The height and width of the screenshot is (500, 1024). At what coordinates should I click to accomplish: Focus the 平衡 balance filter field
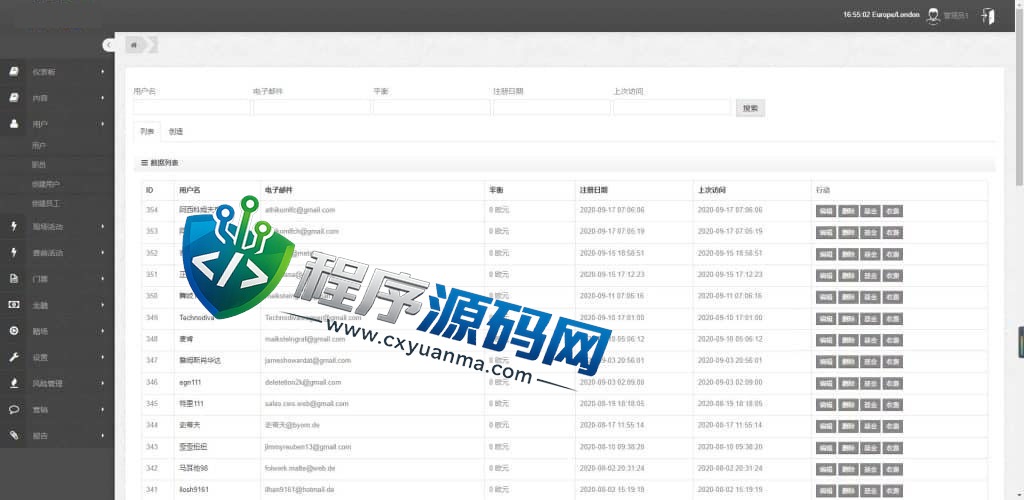(x=432, y=108)
